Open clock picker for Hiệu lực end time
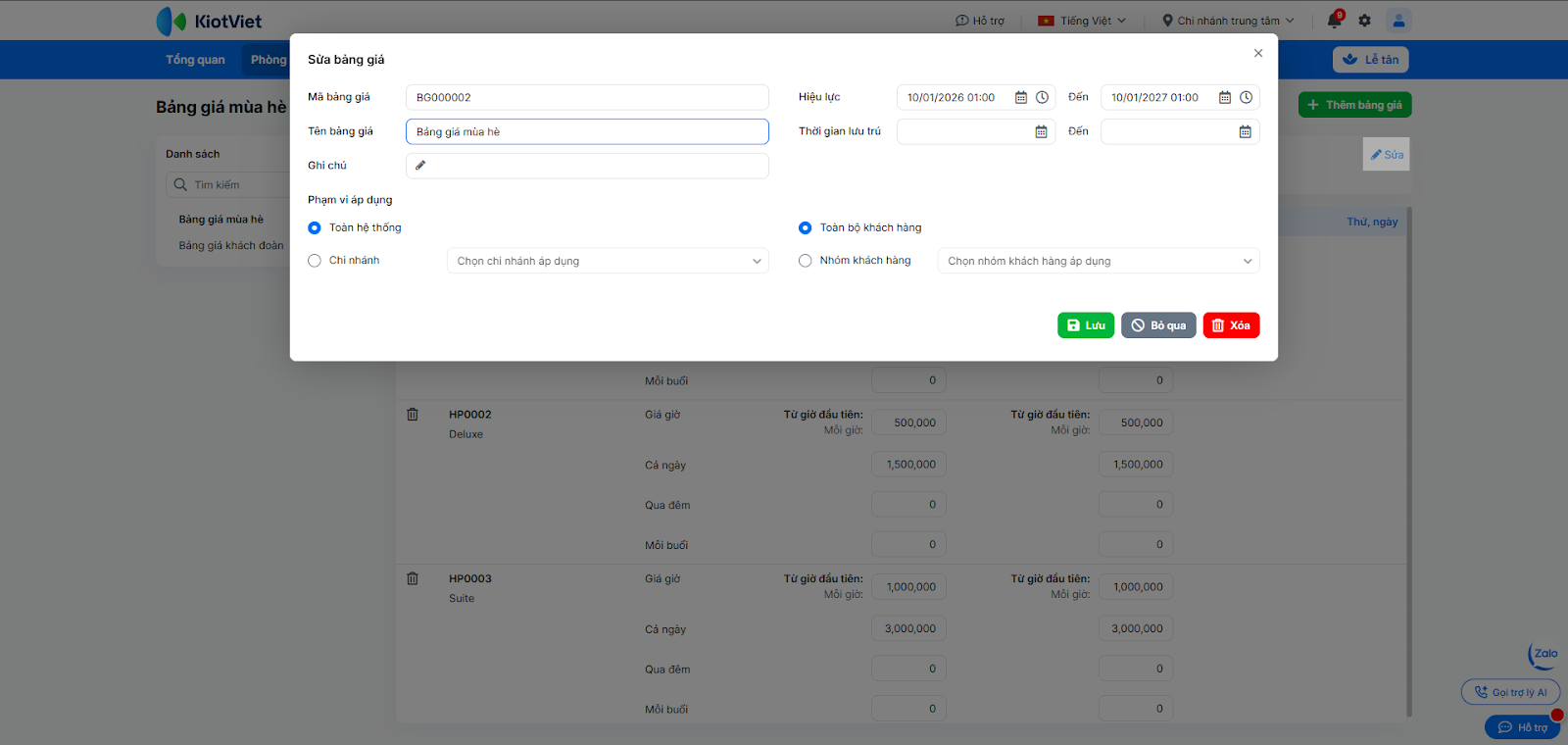 click(1247, 98)
